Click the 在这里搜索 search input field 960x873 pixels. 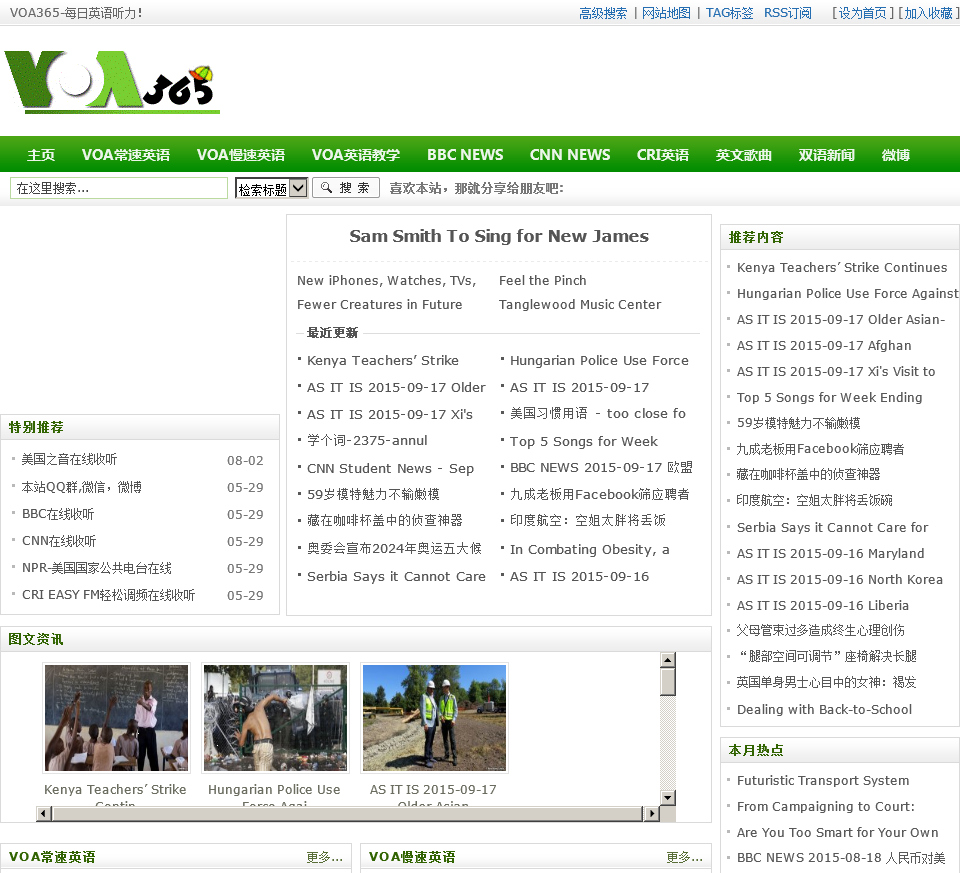click(119, 188)
